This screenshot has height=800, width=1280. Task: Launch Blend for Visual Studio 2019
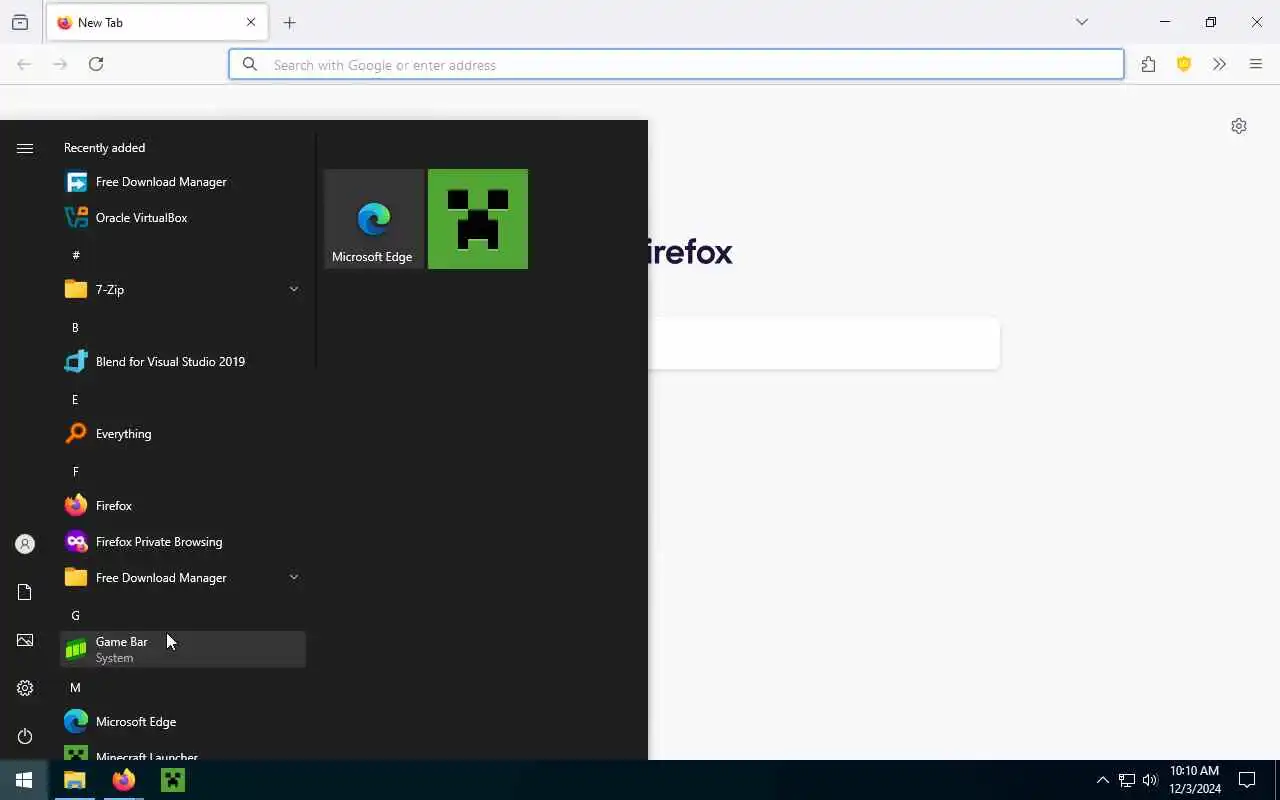click(183, 362)
